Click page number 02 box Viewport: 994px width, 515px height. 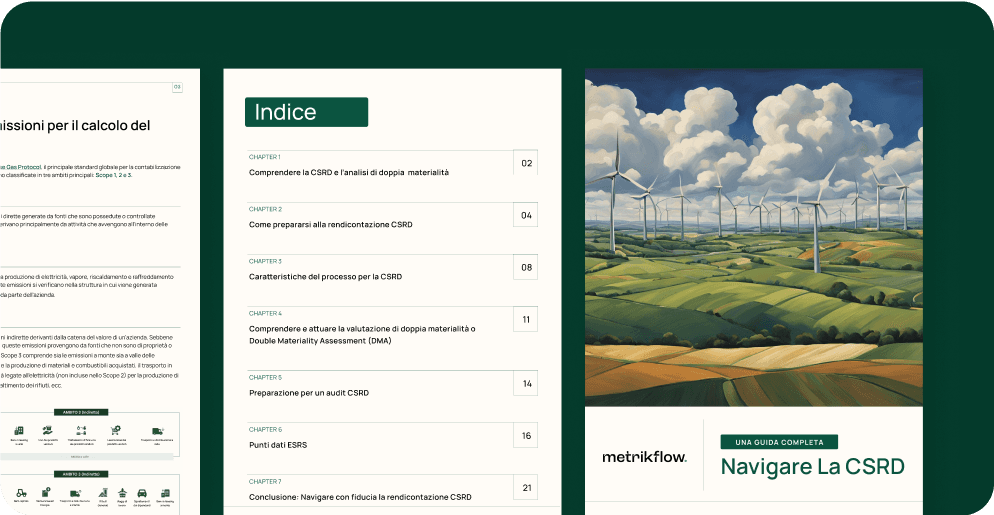coord(526,163)
